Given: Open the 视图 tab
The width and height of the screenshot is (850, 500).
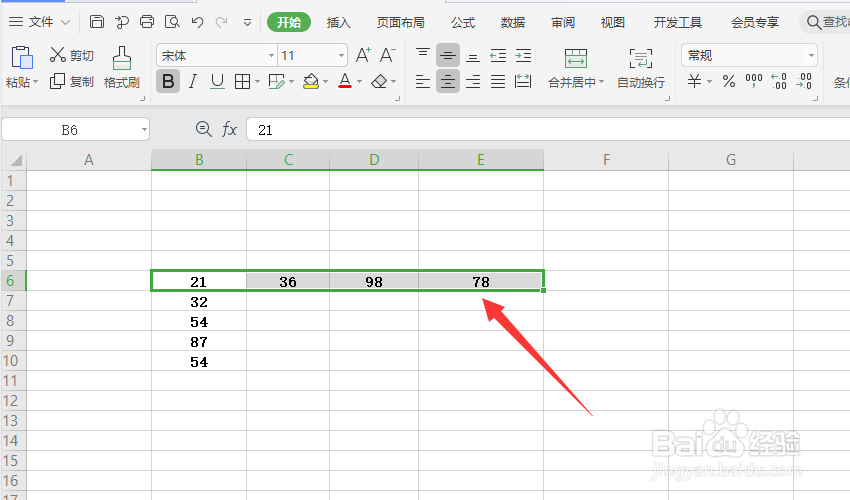Looking at the screenshot, I should (x=613, y=22).
